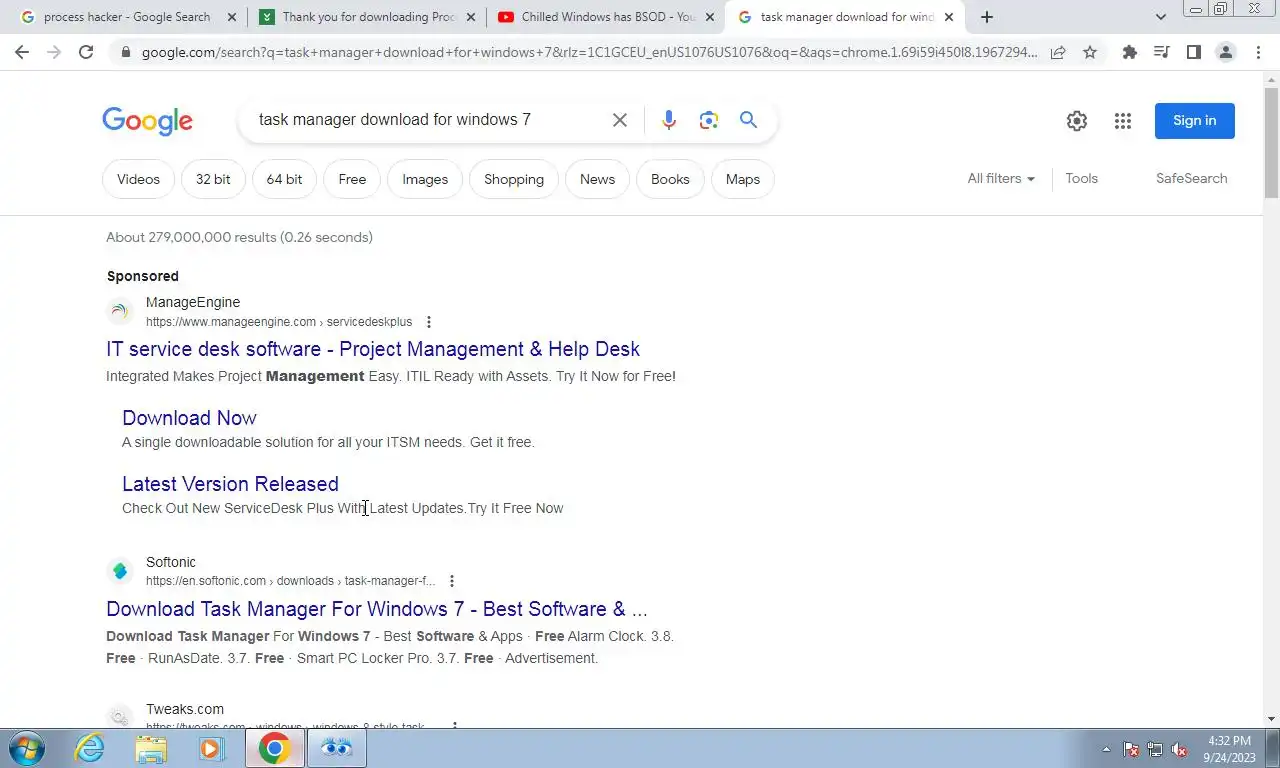Viewport: 1280px width, 768px height.
Task: Show hidden system tray icons
Action: (x=1106, y=749)
